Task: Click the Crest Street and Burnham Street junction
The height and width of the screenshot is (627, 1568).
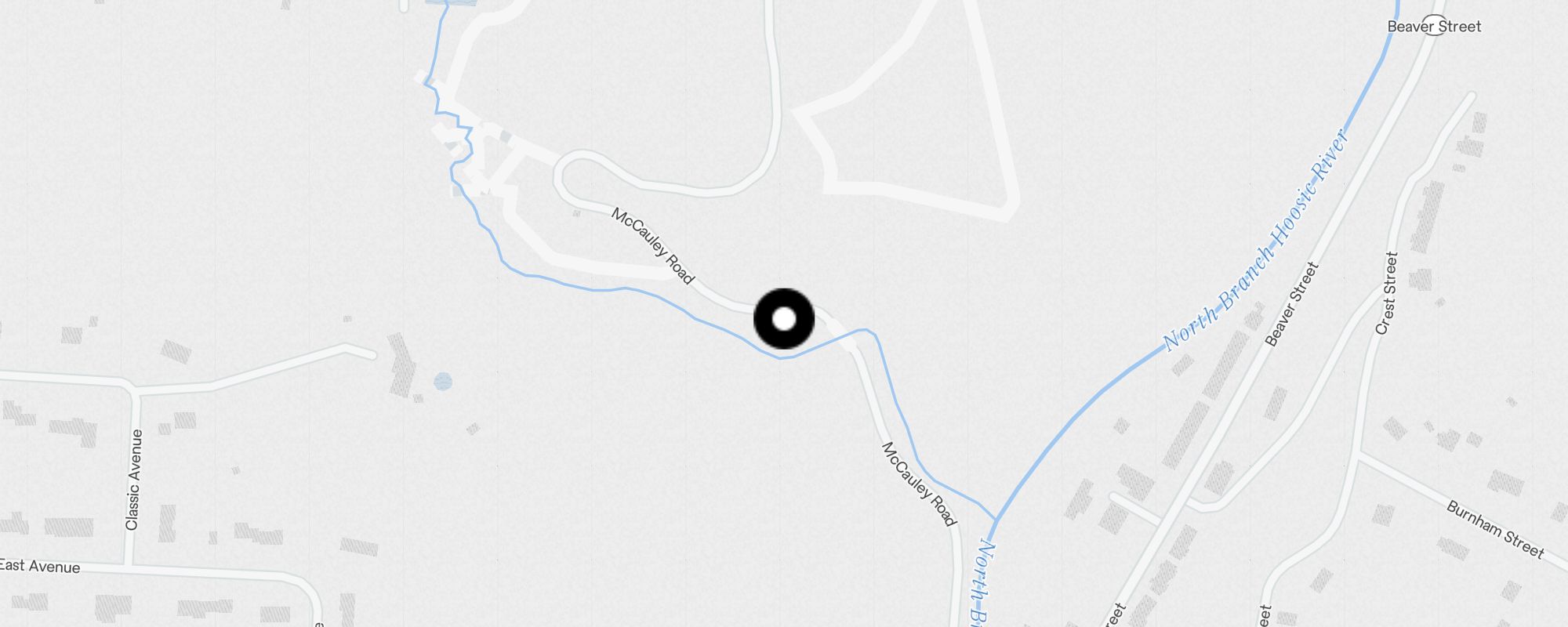Action: pyautogui.click(x=1359, y=454)
